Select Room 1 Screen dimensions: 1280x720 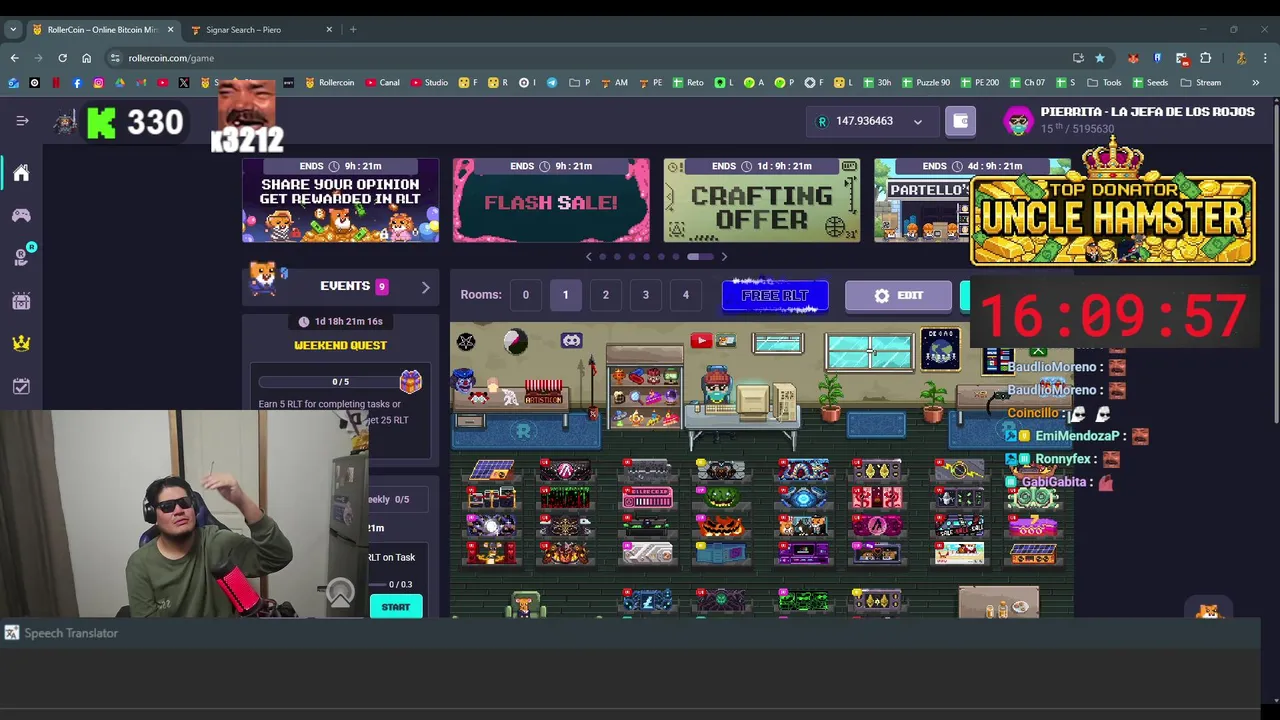[565, 295]
